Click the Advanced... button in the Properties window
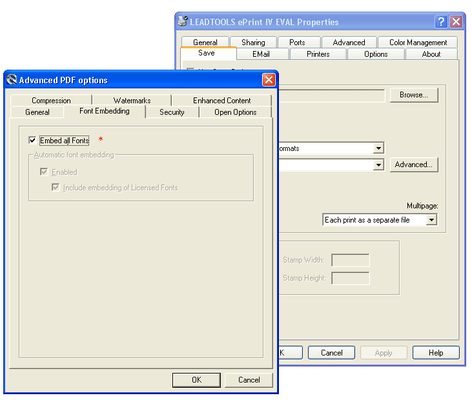This screenshot has width=472, height=400. (x=414, y=164)
